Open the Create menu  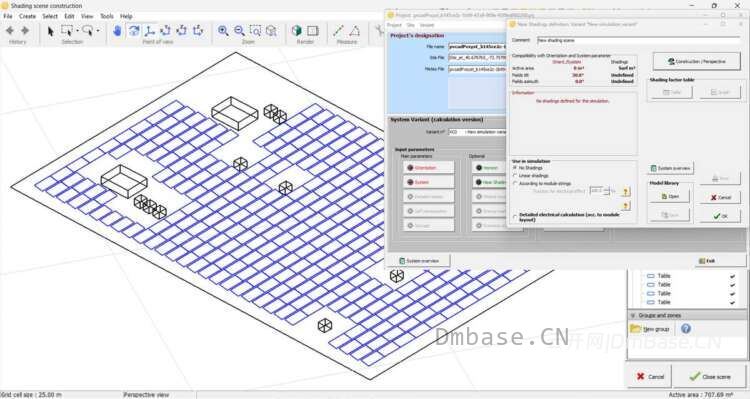click(x=27, y=16)
